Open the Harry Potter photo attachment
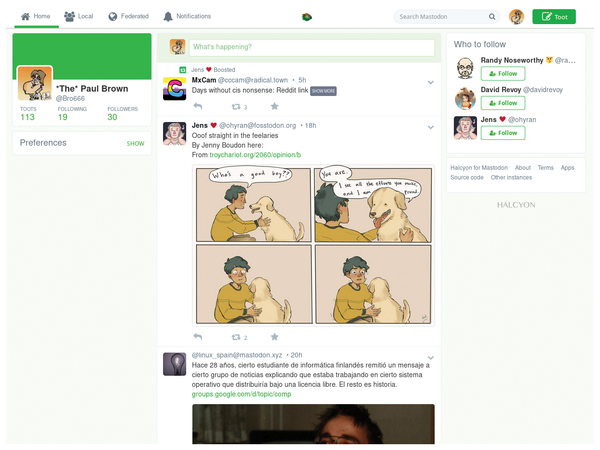600x450 pixels. pos(313,424)
